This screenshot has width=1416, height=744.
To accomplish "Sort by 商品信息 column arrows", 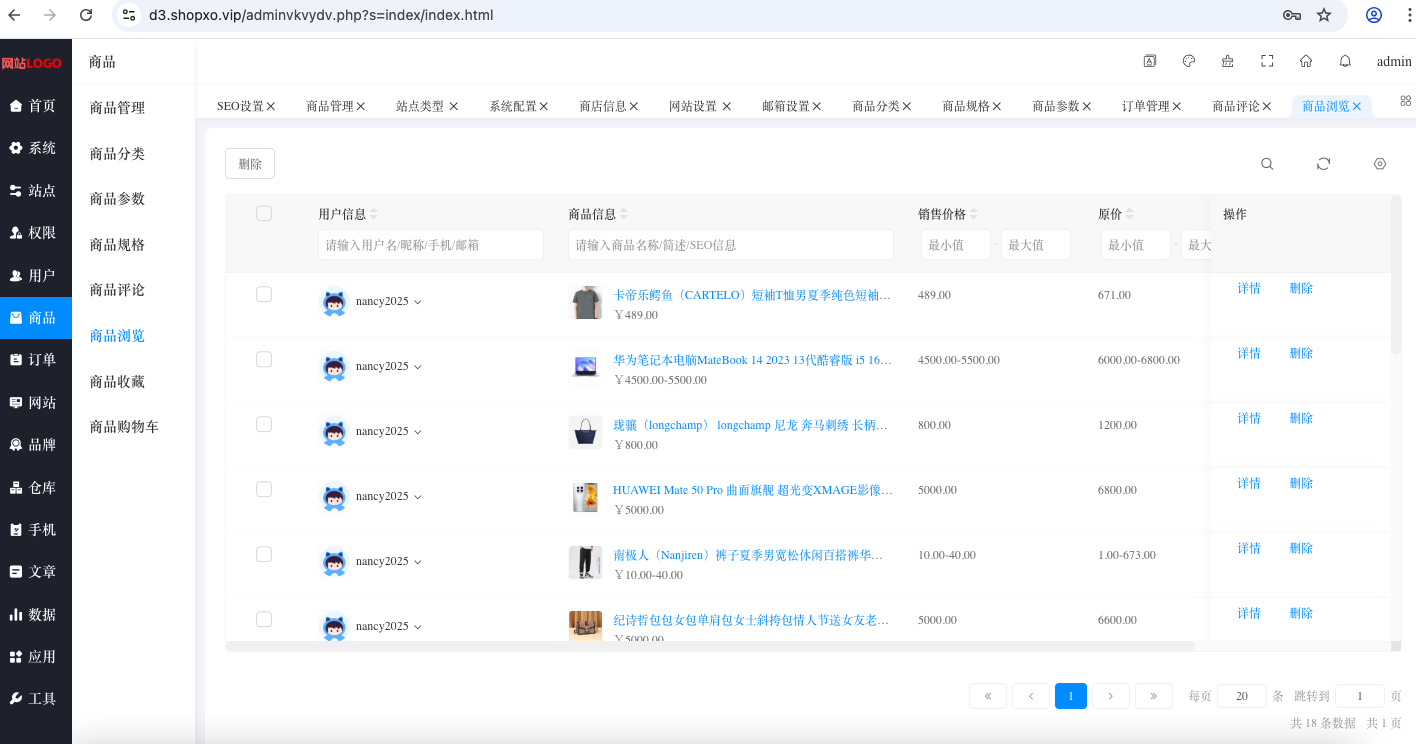I will [x=624, y=214].
